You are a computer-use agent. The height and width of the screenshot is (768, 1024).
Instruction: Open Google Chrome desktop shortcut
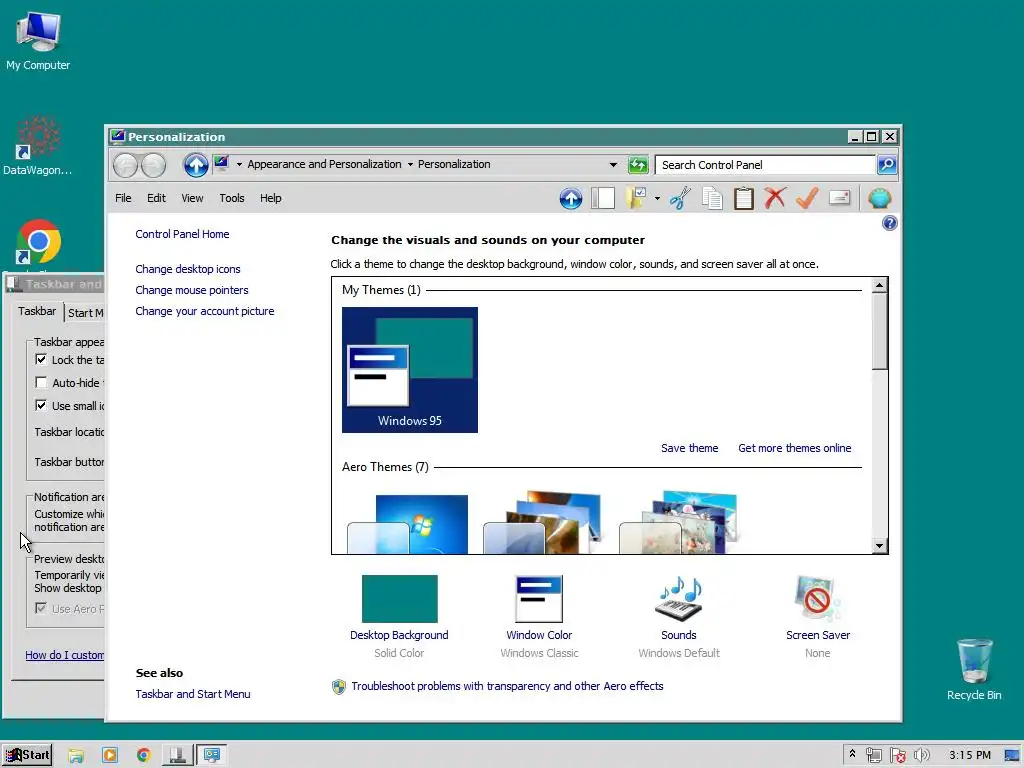(x=38, y=242)
